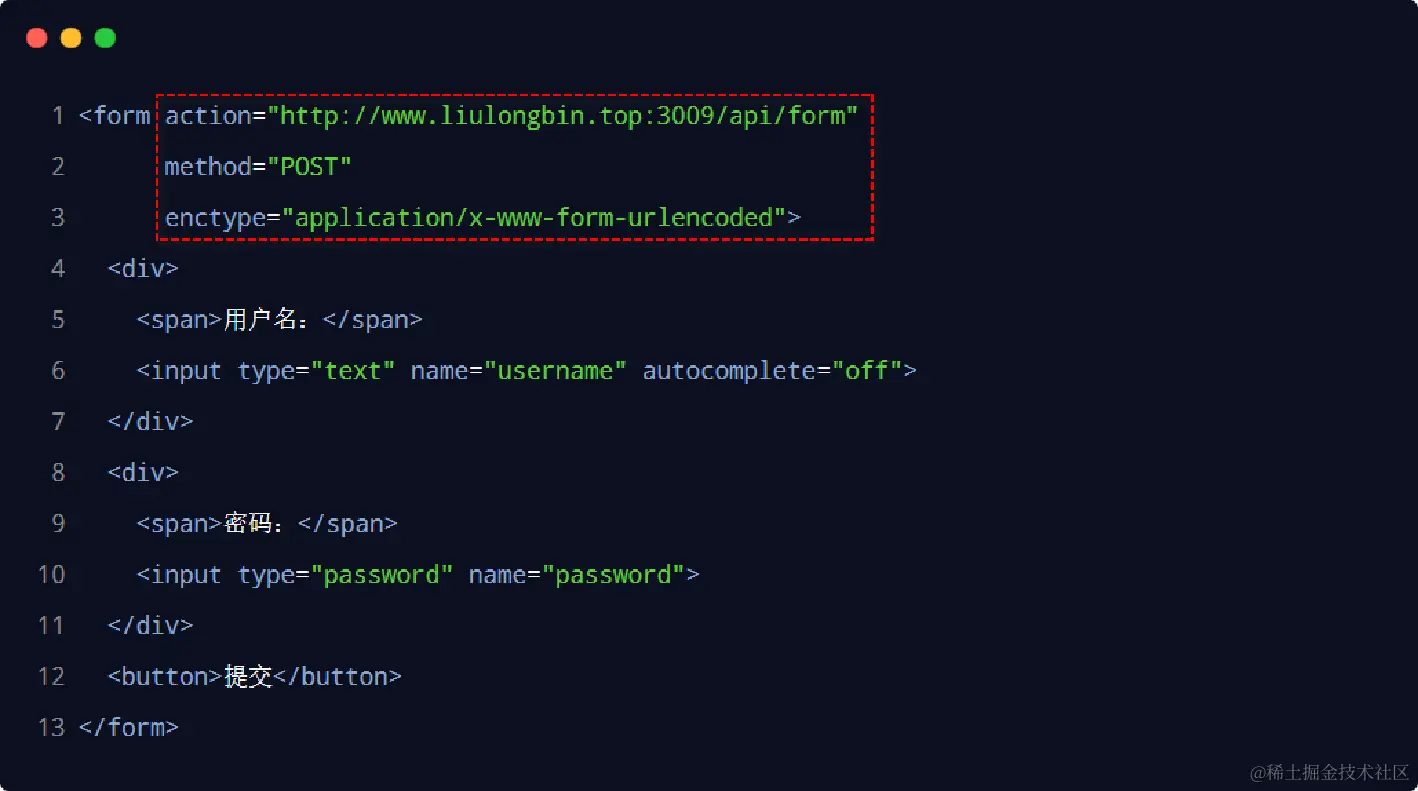
Task: Select the method="POST" attribute text
Action: point(258,167)
